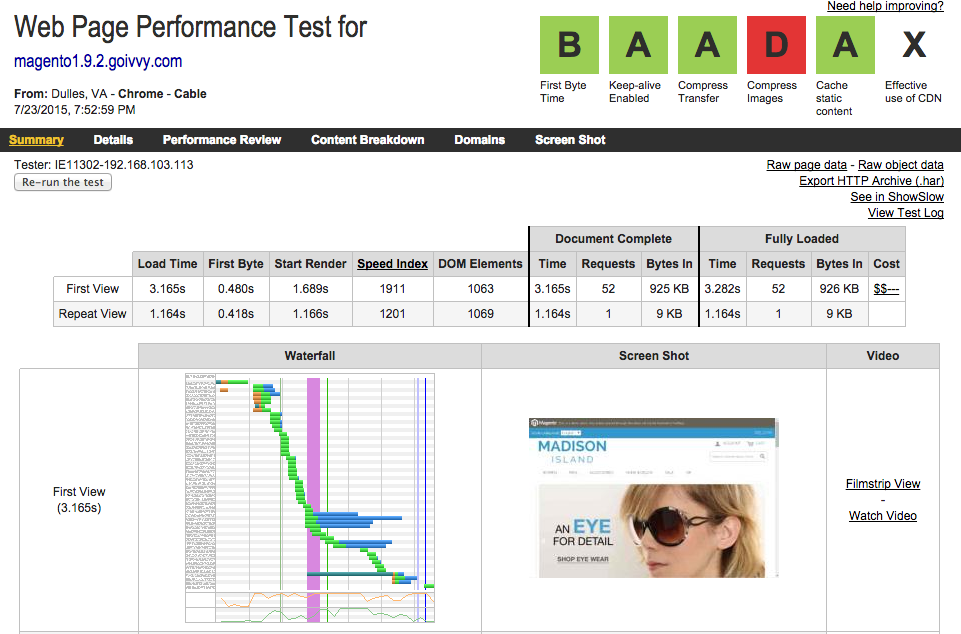Screen dimensions: 961x634
Task: Click the First View (3.165s) label
Action: pos(79,500)
